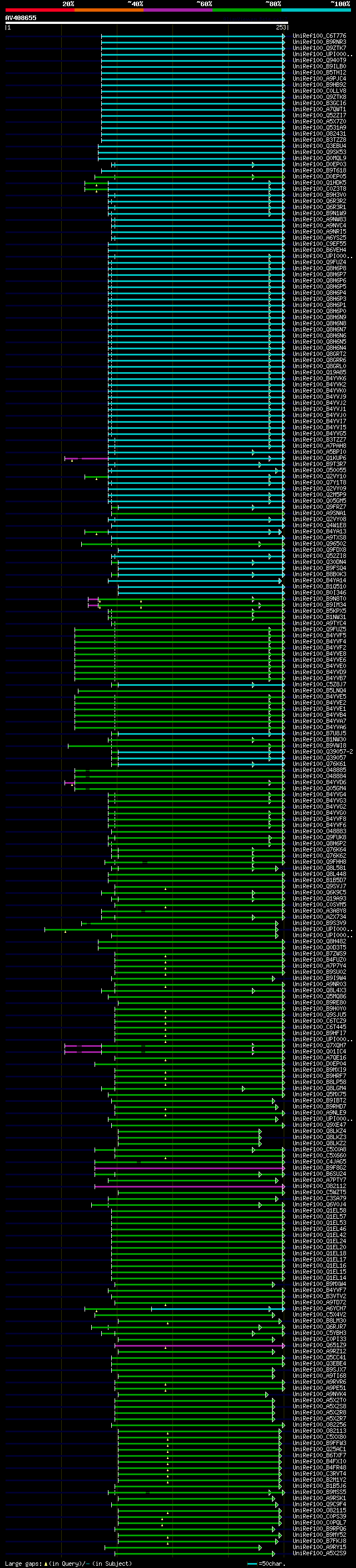Image resolution: width=356 pixels, height=1568 pixels.
Task: Click the UniRef100_Q4W1E8 label
Action: [319, 525]
